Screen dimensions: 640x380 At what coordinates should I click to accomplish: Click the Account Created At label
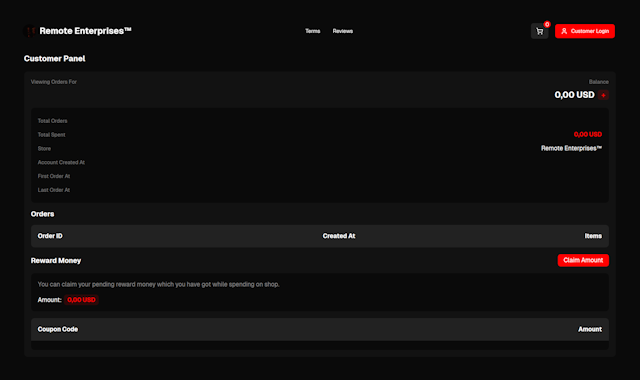click(61, 162)
